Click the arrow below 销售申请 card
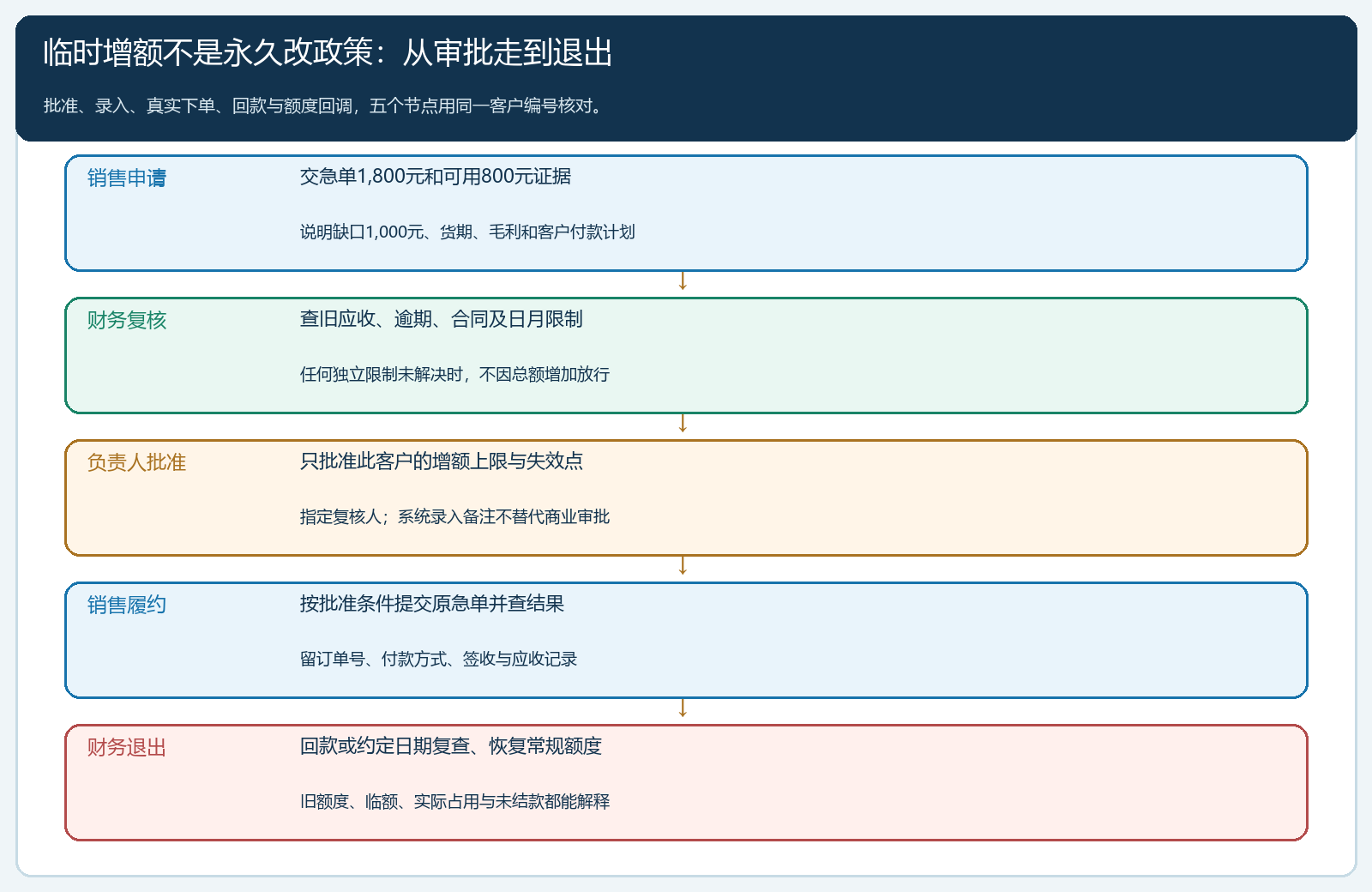 683,281
